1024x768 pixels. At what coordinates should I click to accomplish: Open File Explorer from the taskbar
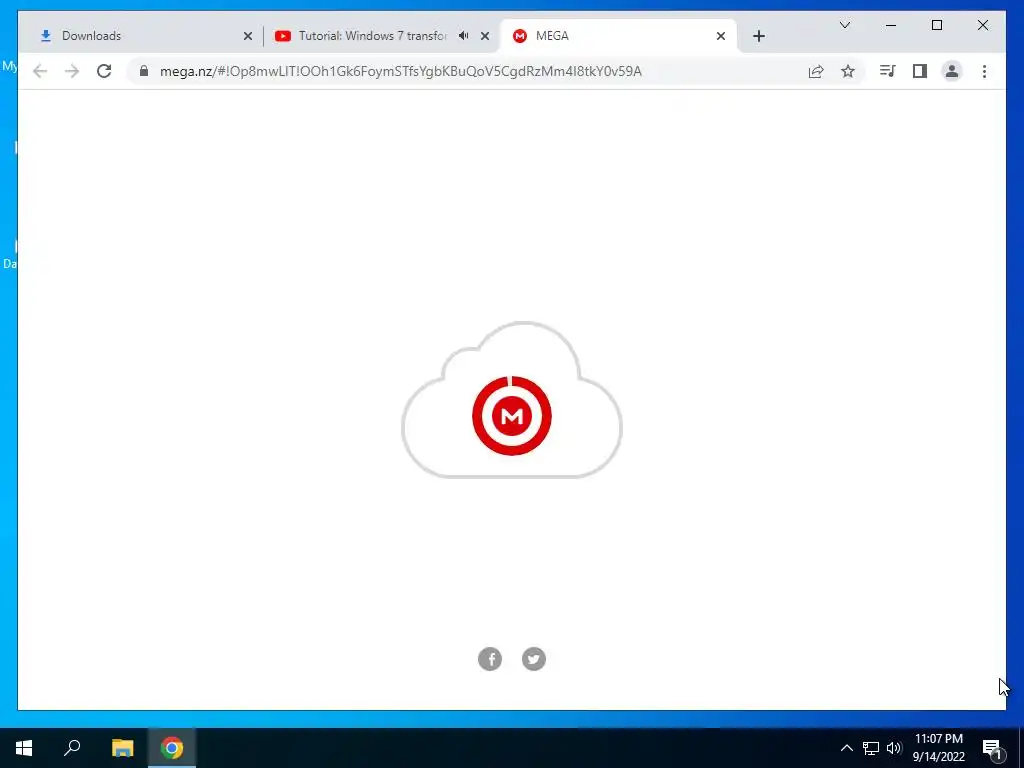tap(122, 748)
